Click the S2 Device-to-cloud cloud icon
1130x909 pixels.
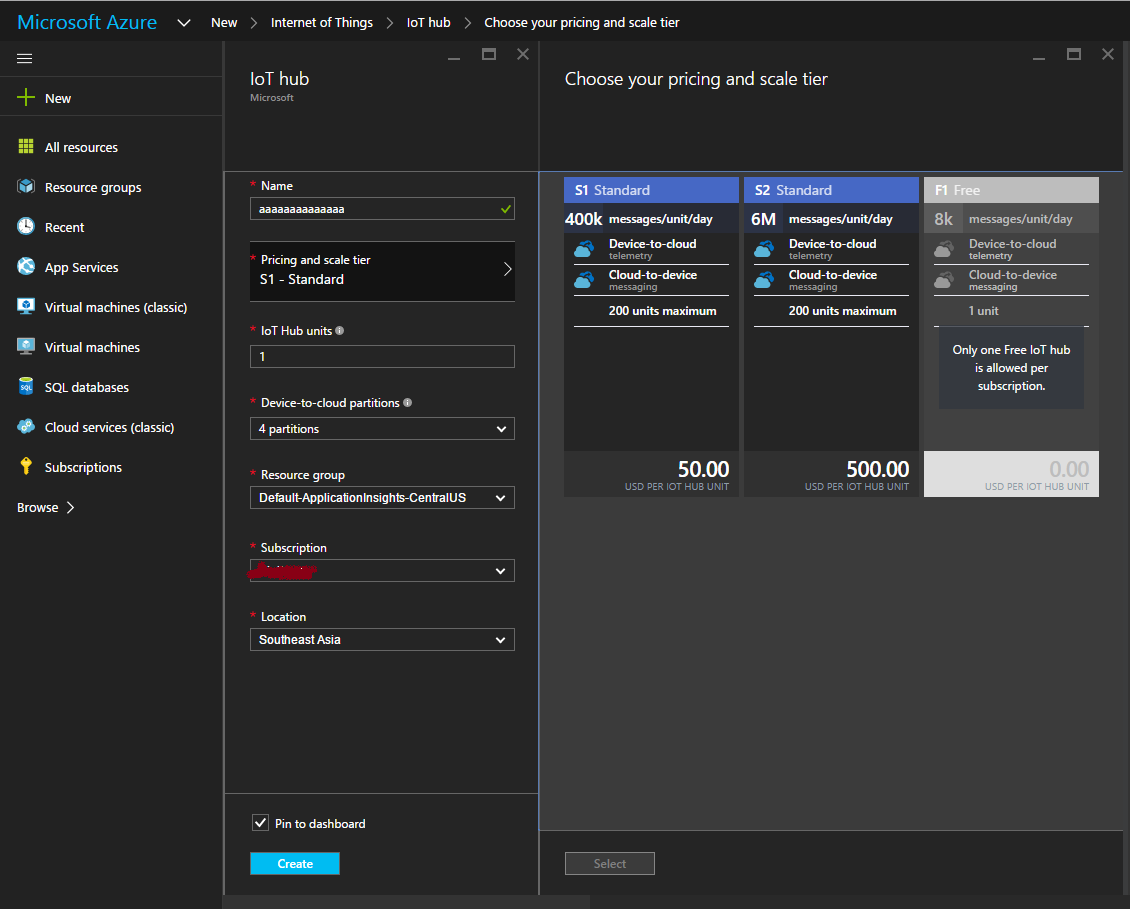765,249
